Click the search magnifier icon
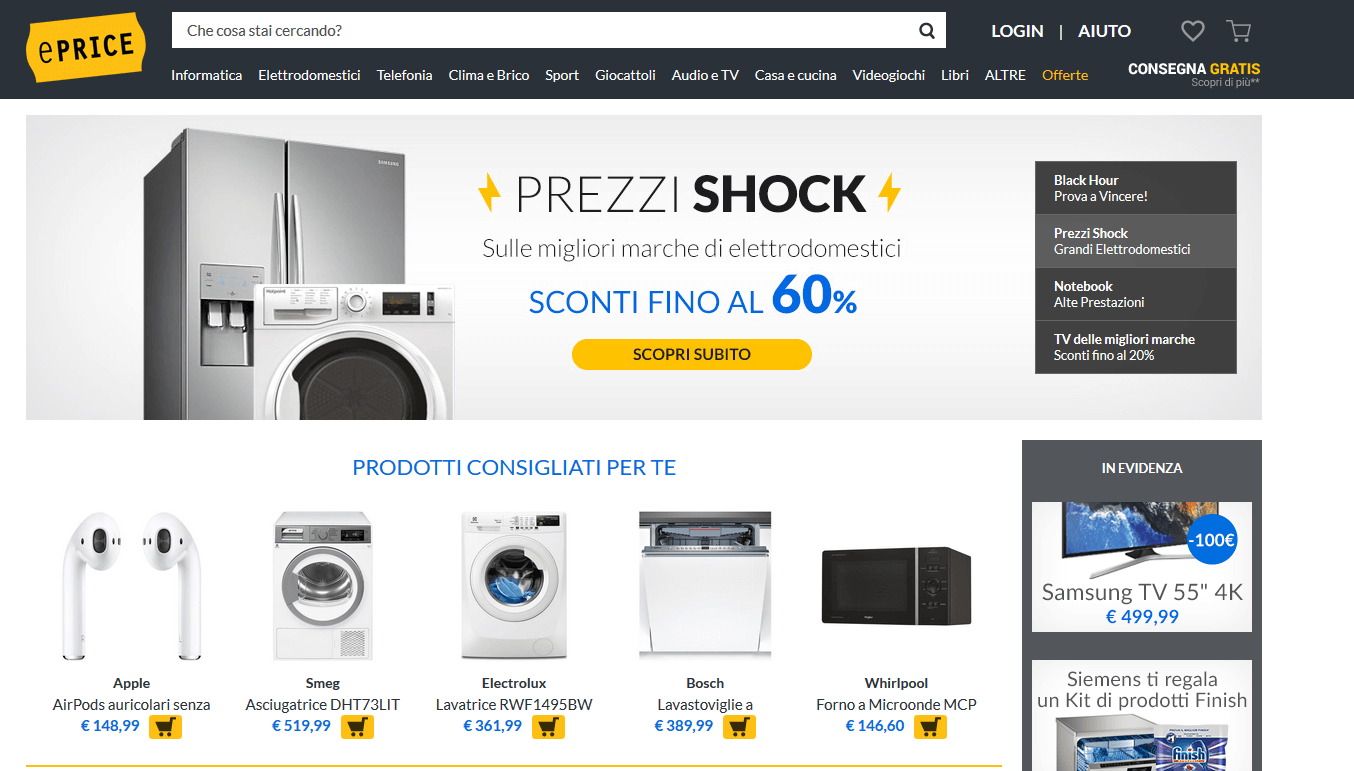 tap(927, 30)
